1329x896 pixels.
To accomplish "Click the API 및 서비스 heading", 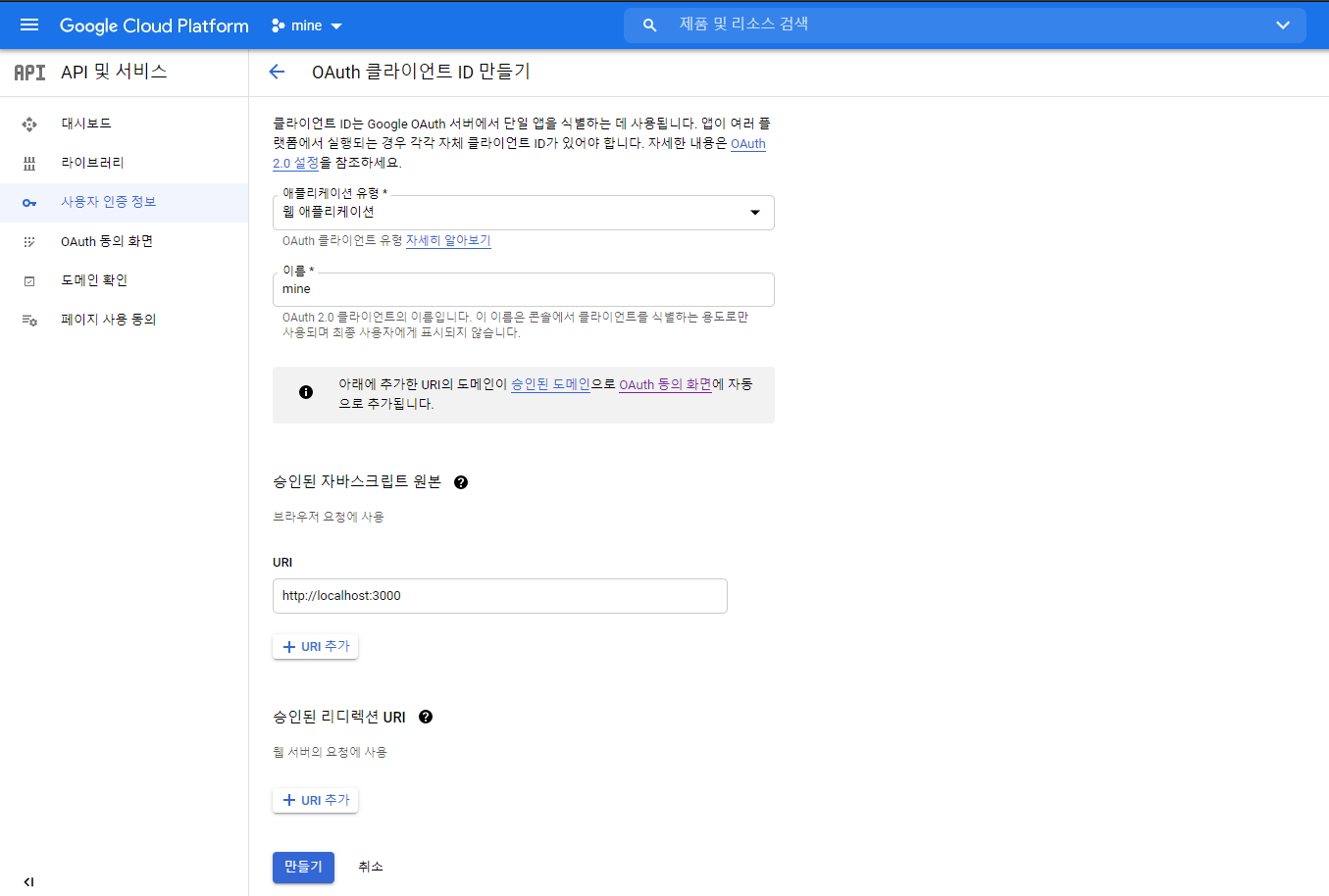I will coord(114,72).
